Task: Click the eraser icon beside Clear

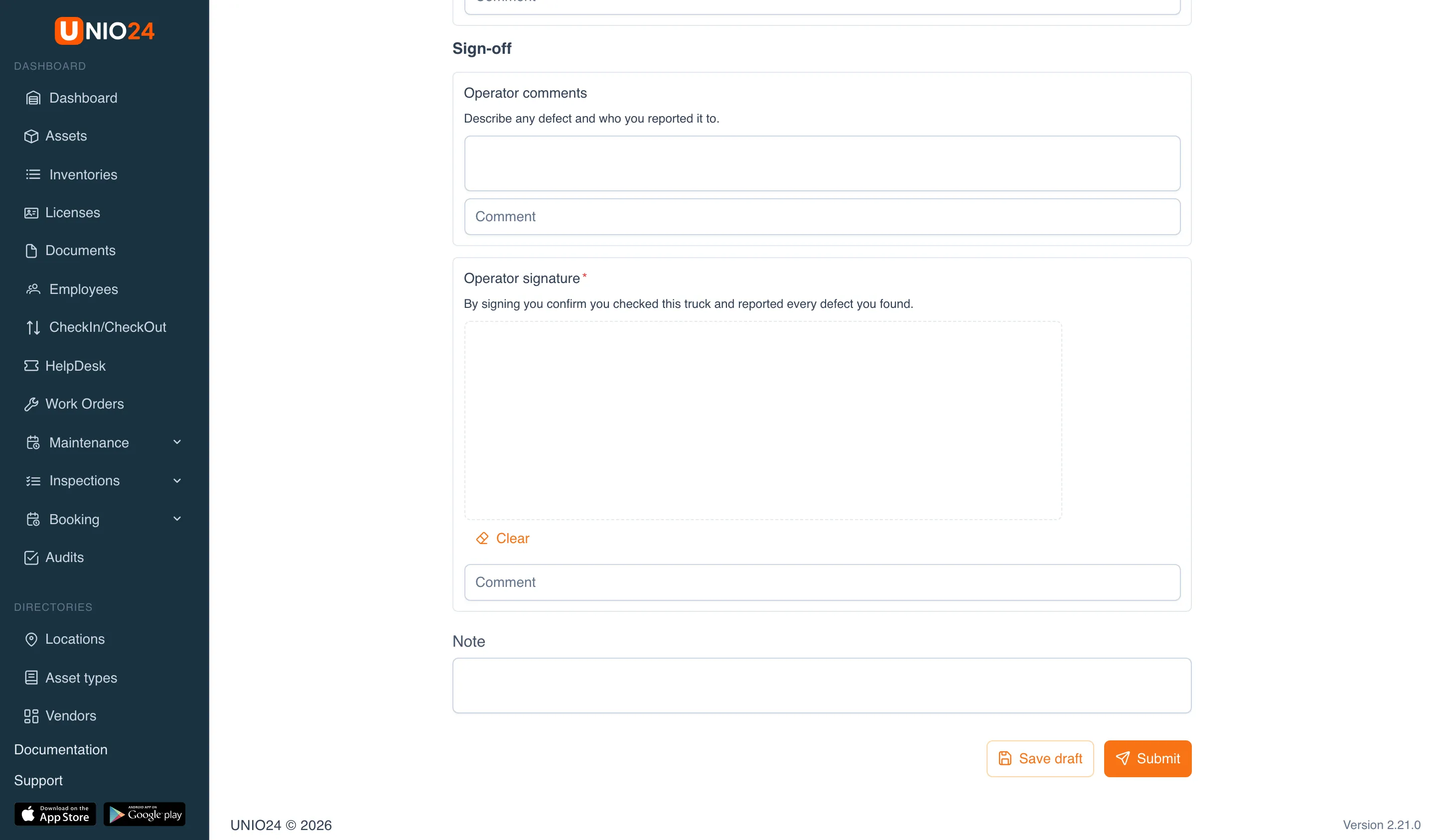Action: click(x=482, y=538)
